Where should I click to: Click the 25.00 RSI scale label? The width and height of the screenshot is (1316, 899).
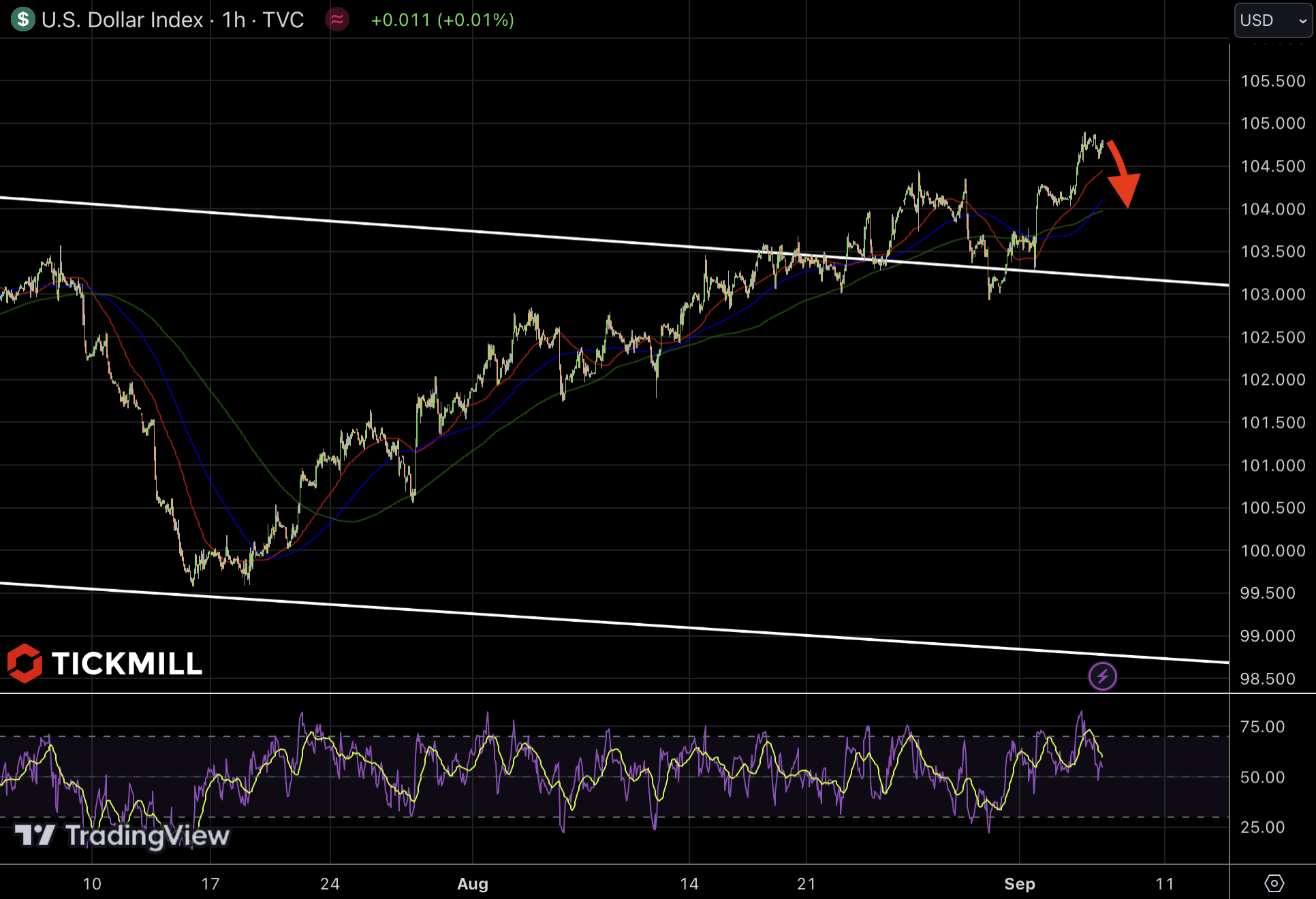click(1262, 827)
